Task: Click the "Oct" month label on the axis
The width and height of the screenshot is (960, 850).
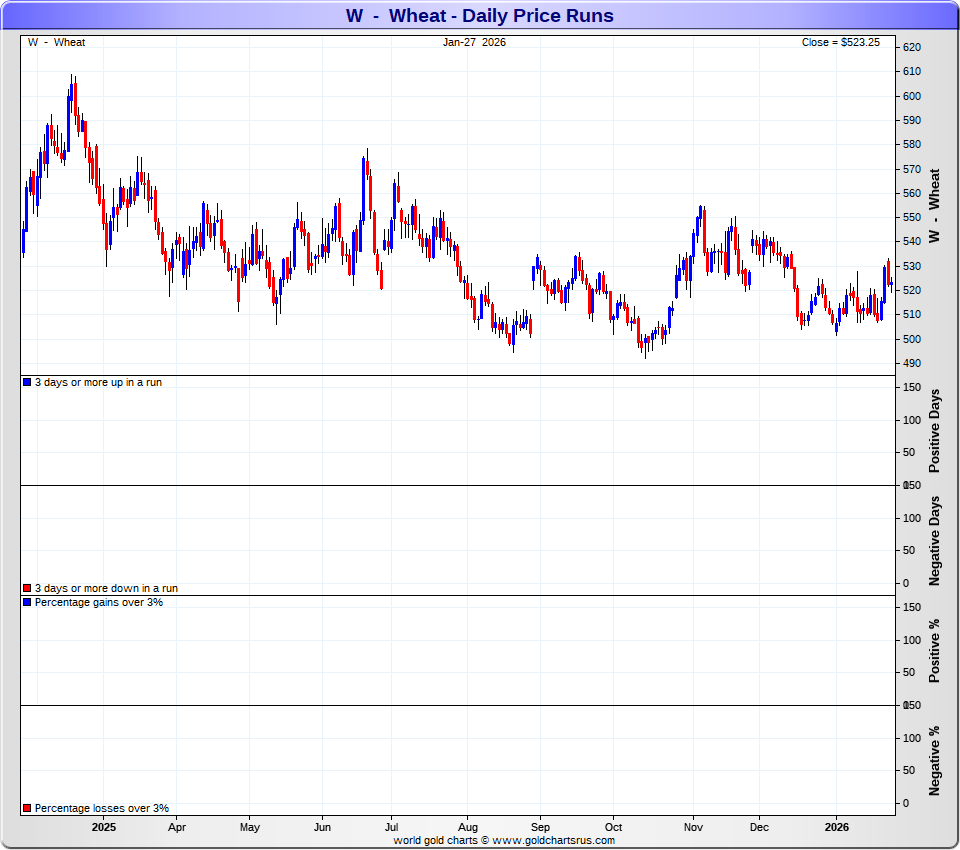Action: [614, 828]
